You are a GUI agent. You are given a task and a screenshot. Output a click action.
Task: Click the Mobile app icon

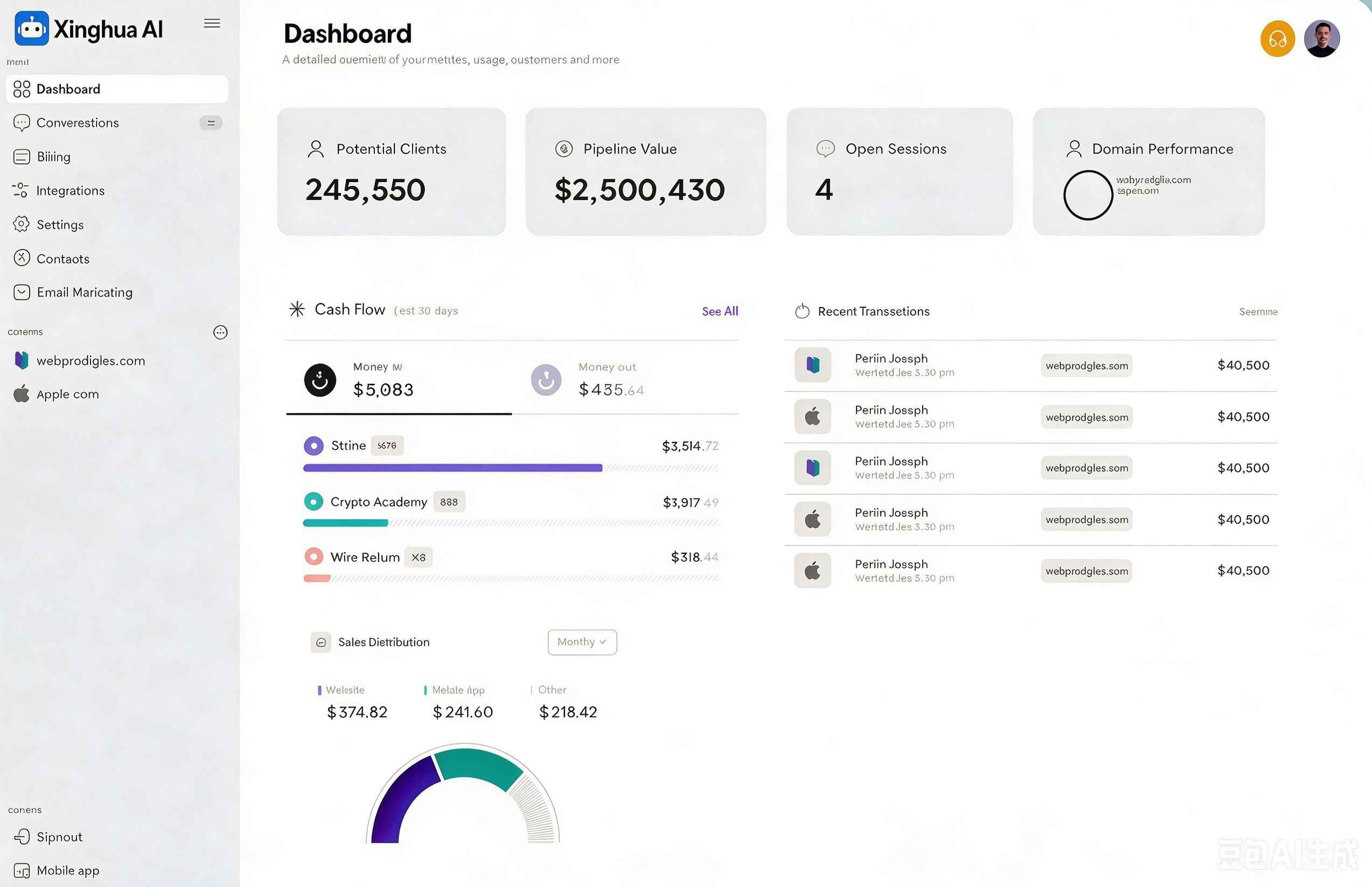22,870
